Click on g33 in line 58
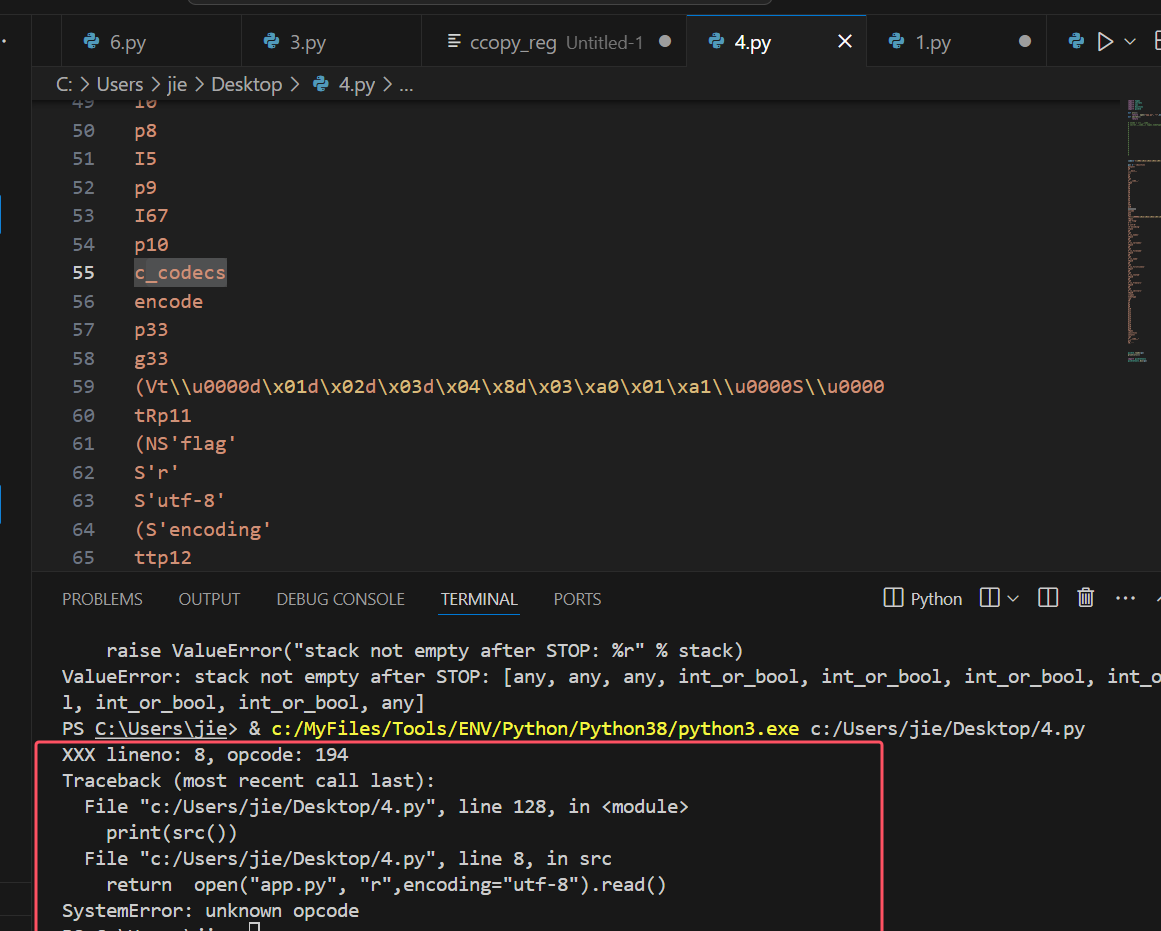The width and height of the screenshot is (1161, 931). point(151,358)
